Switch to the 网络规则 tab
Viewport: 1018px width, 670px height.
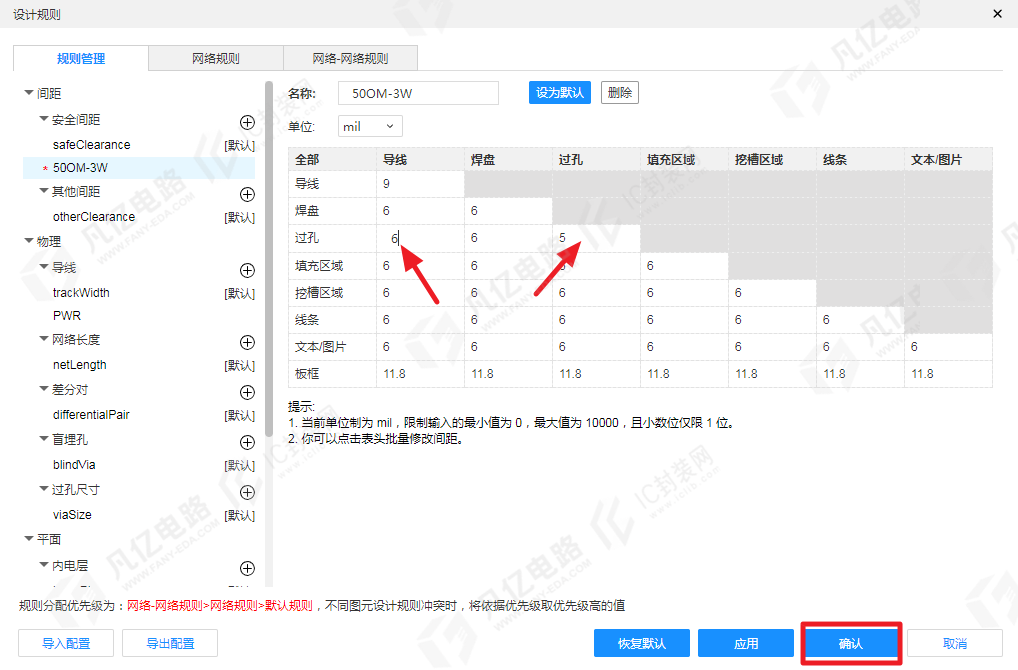click(x=216, y=58)
